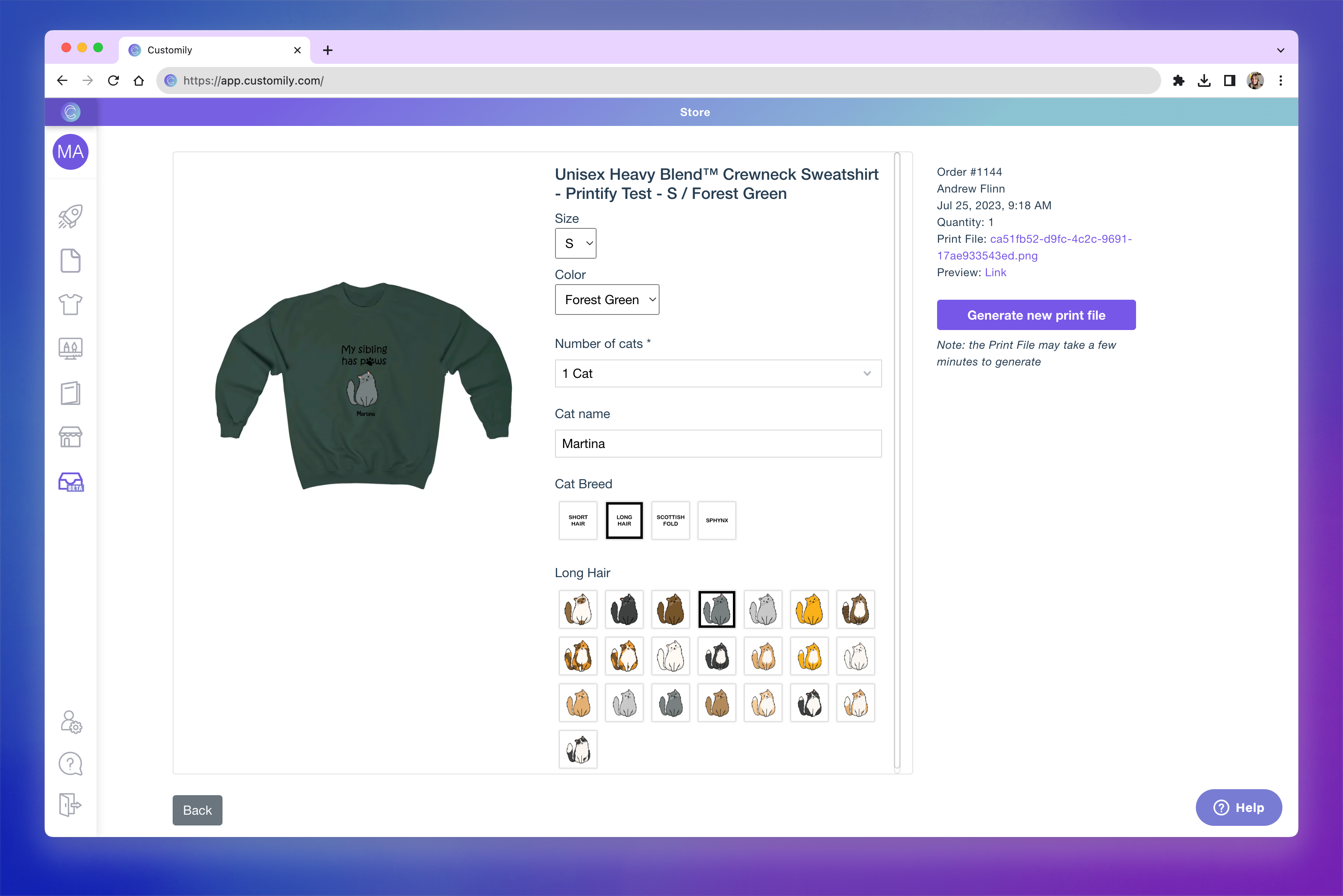
Task: Select the storefront icon in the sidebar
Action: tap(70, 437)
